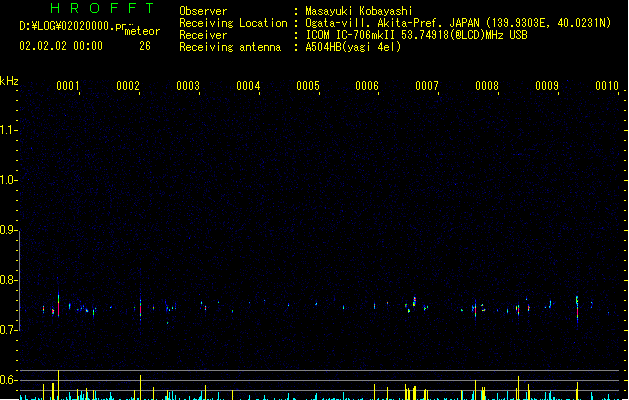Click the 0.8 kHz frequency label
The height and width of the screenshot is (400, 629).
click(7, 280)
